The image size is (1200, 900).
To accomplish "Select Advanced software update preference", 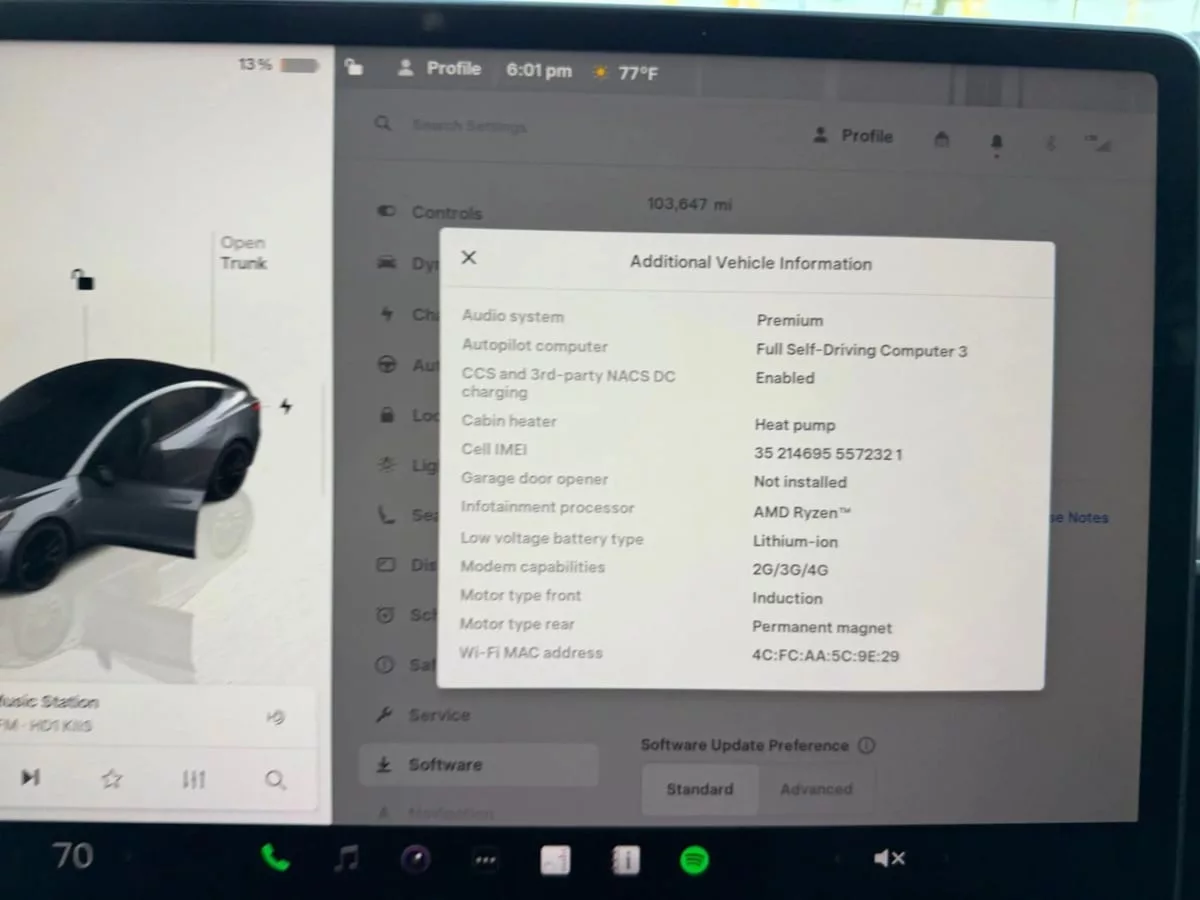I will pyautogui.click(x=816, y=789).
